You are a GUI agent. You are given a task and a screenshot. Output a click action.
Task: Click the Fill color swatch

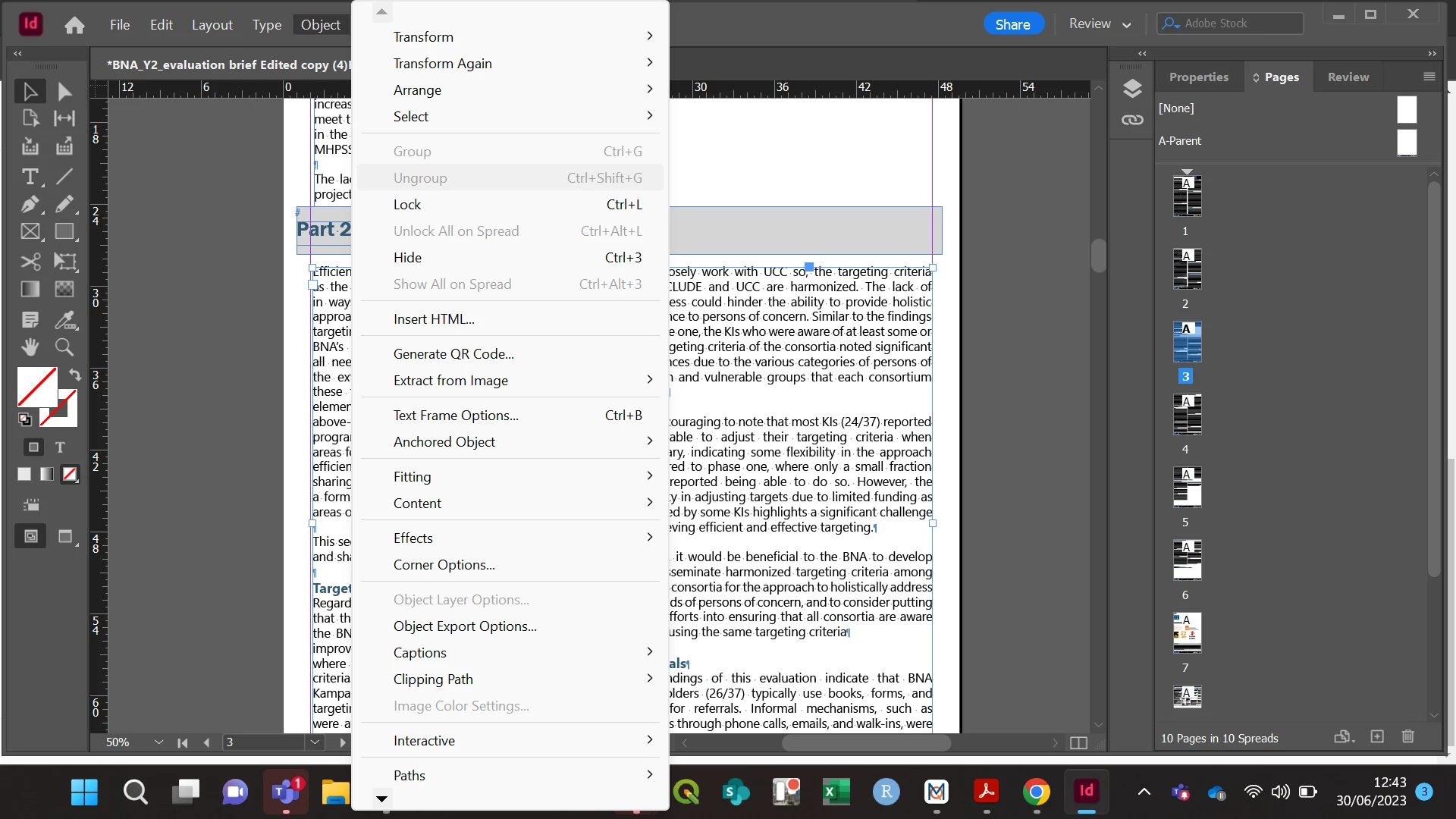36,386
